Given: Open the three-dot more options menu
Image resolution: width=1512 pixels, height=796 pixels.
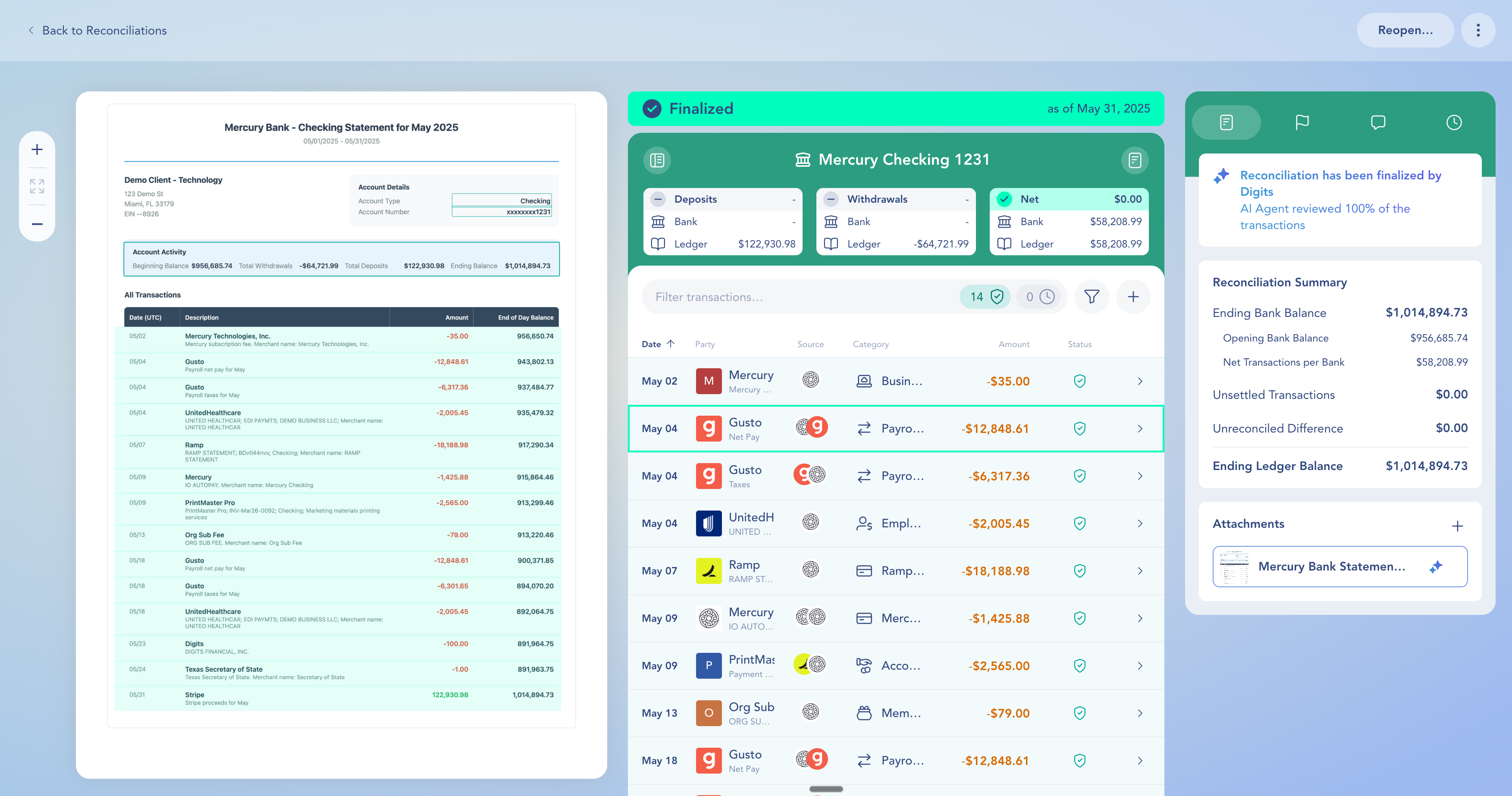Looking at the screenshot, I should pos(1477,31).
